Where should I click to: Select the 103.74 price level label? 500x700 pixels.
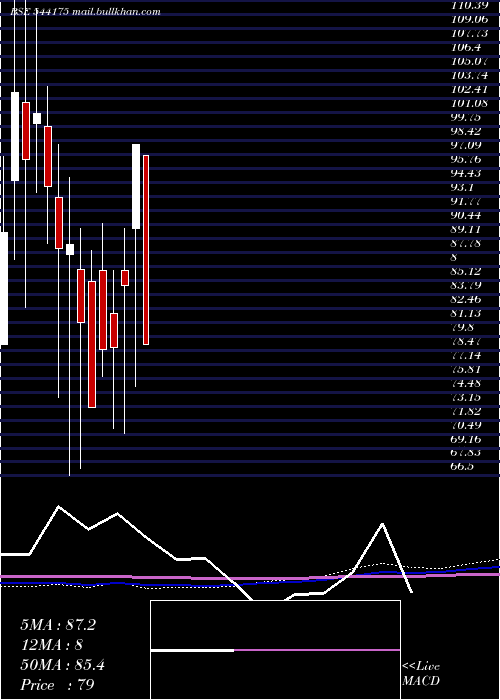tap(468, 75)
